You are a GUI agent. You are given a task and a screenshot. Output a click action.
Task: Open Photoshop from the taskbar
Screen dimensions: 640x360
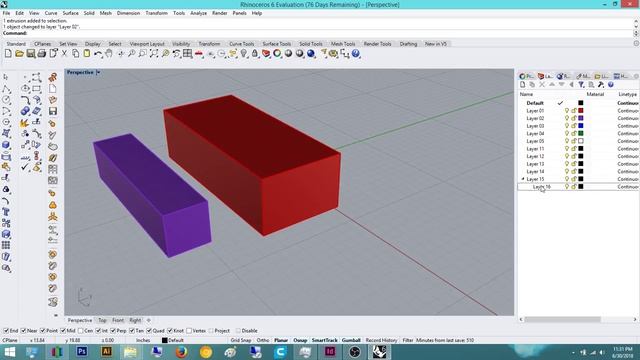click(82, 351)
